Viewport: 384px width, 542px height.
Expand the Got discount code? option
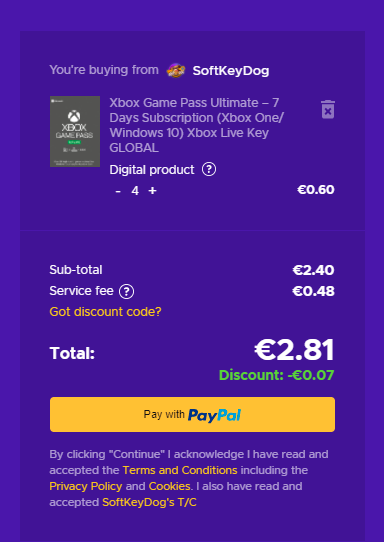(105, 312)
